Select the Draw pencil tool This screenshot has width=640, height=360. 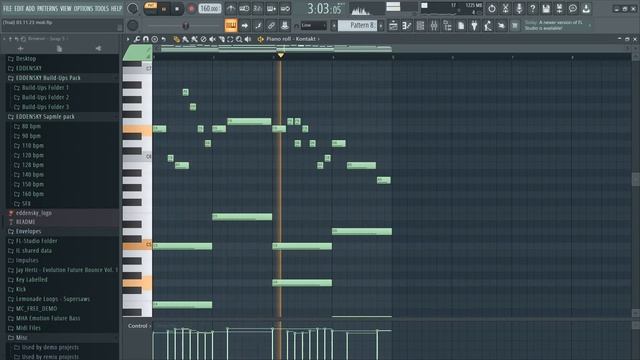pyautogui.click(x=176, y=39)
